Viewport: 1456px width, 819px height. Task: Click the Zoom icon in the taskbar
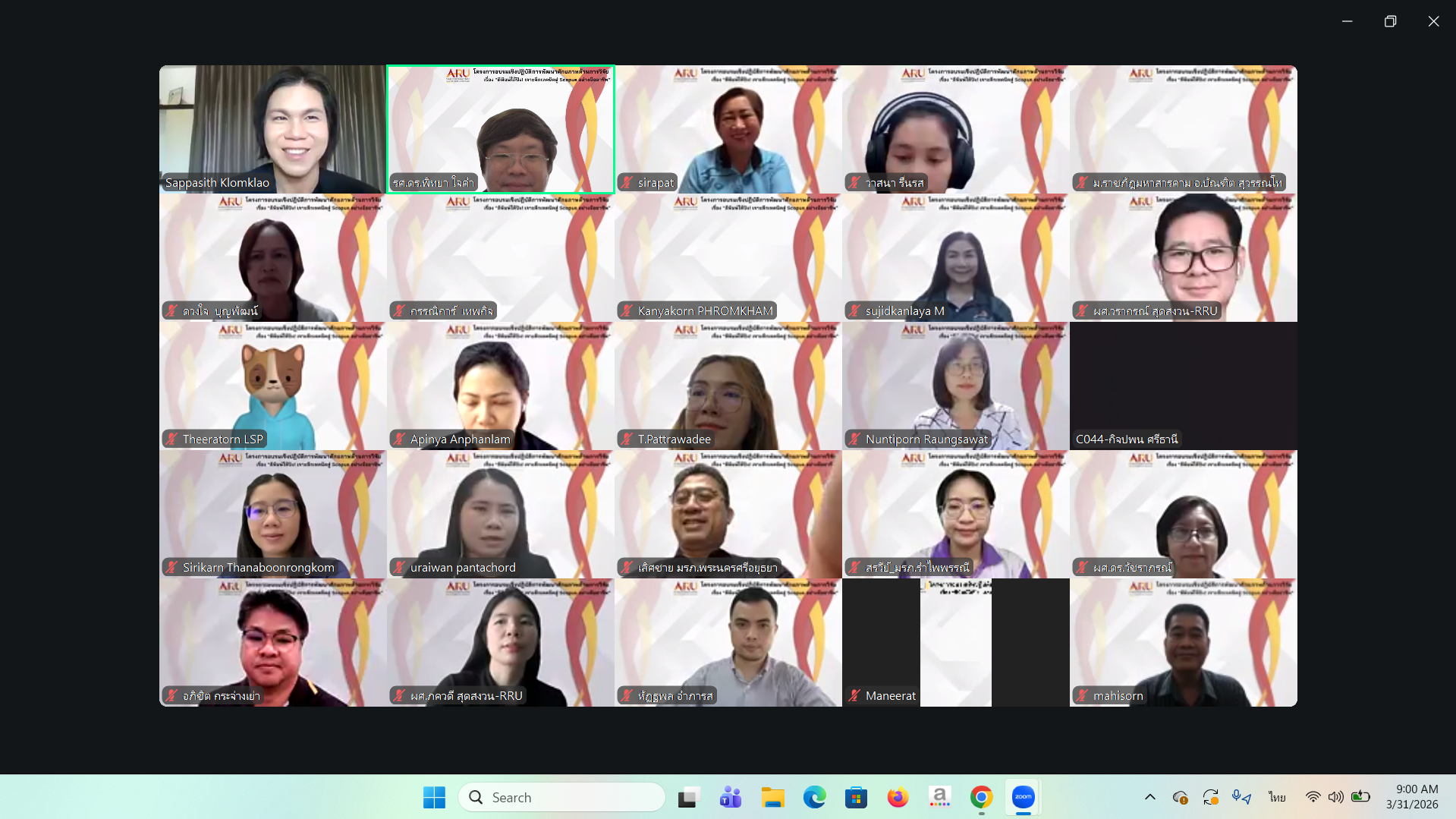pos(1023,797)
